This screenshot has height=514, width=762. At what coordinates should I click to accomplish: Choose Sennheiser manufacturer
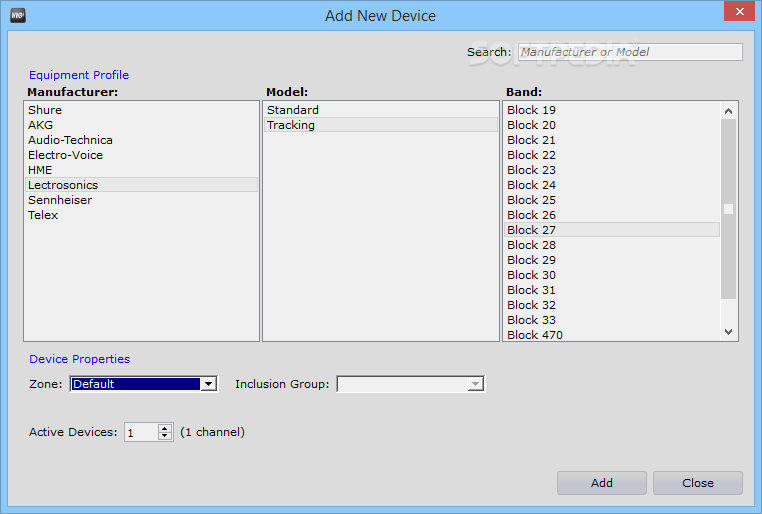point(141,200)
